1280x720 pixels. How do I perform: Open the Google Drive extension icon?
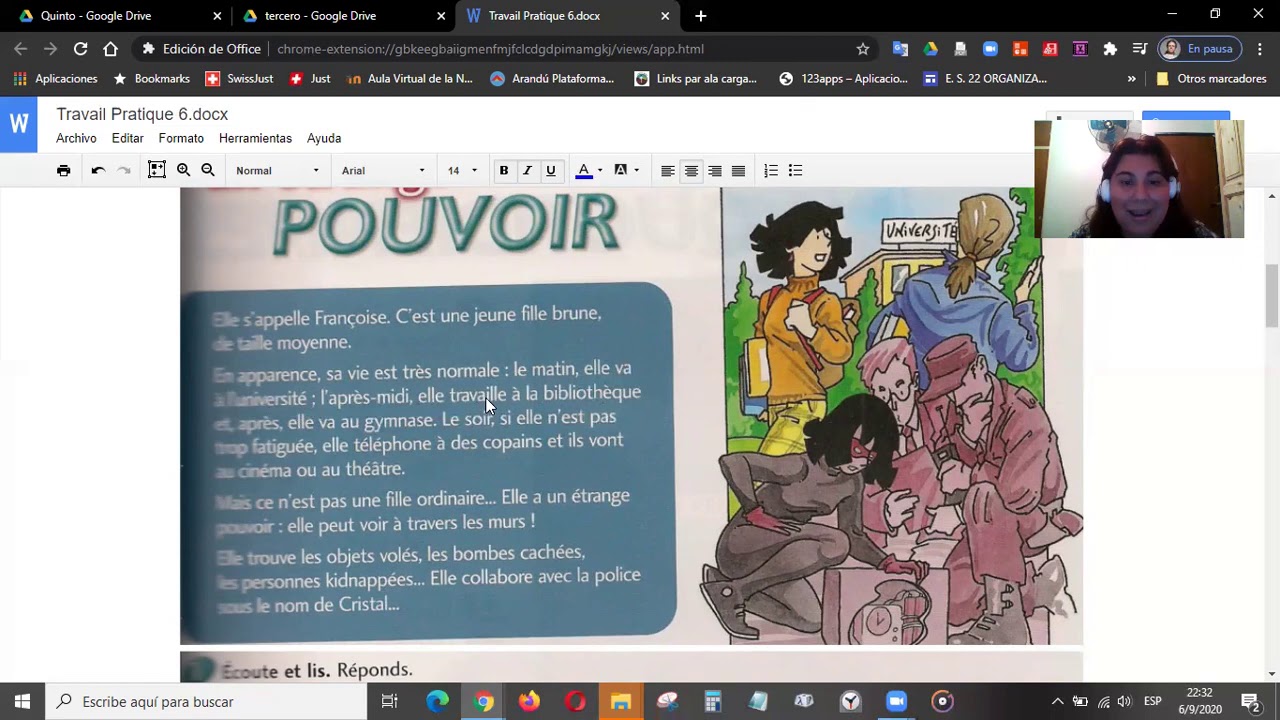tap(930, 49)
